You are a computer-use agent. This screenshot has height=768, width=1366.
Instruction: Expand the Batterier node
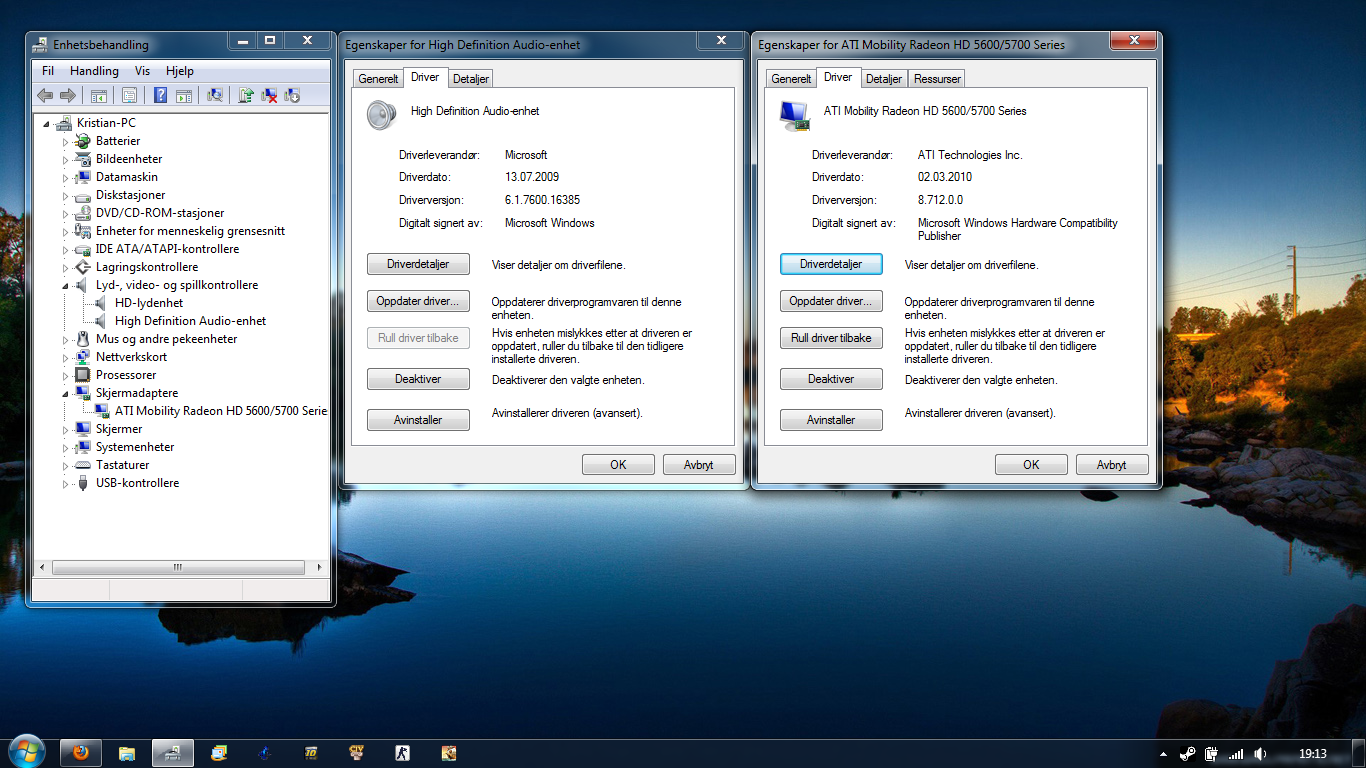click(x=66, y=141)
